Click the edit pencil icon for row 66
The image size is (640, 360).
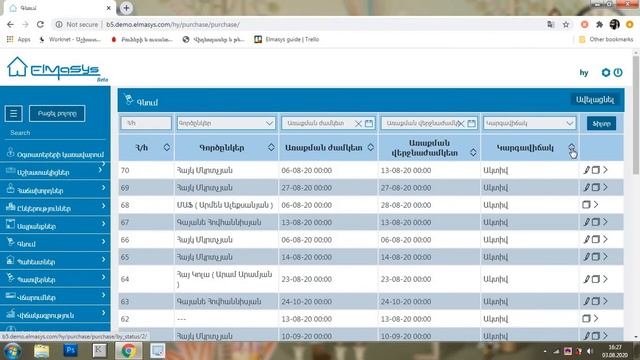(587, 240)
